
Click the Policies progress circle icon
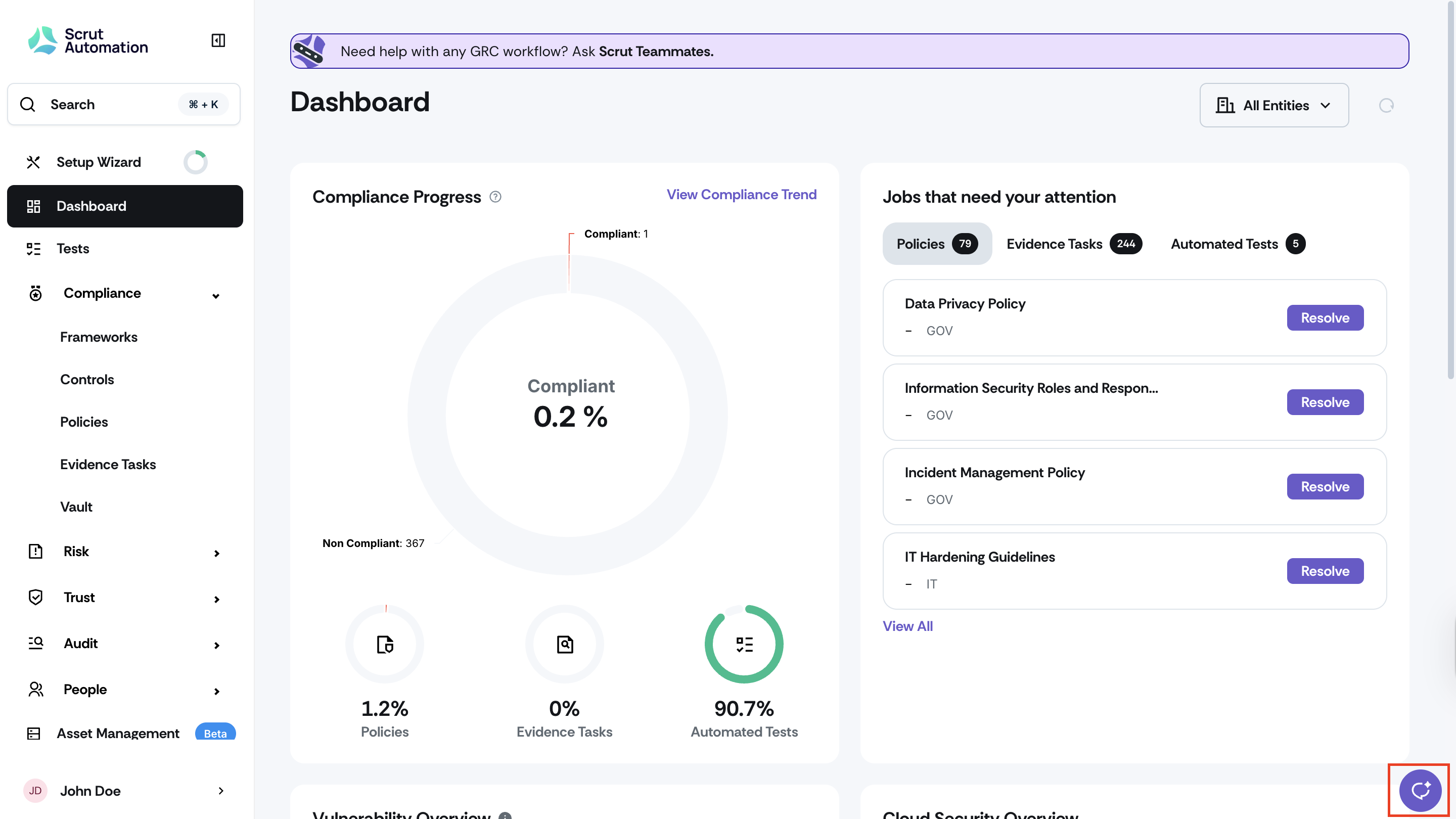coord(385,645)
